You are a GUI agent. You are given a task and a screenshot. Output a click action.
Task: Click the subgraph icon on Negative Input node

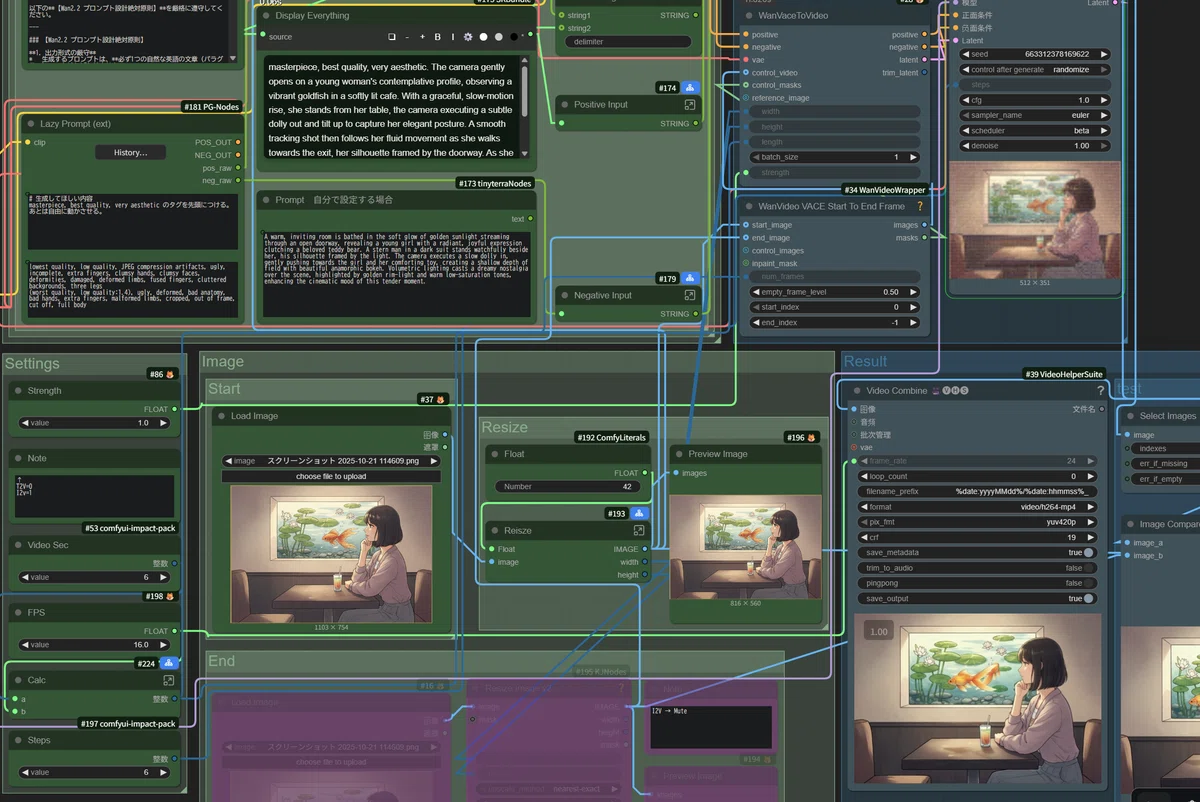[690, 296]
